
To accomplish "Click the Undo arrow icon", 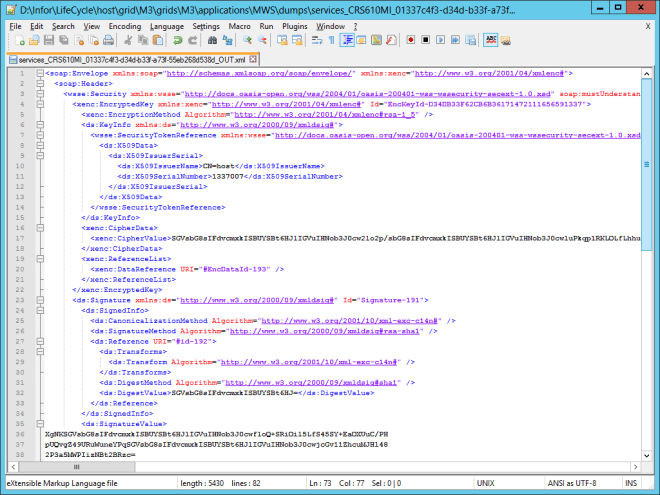I will coord(177,40).
